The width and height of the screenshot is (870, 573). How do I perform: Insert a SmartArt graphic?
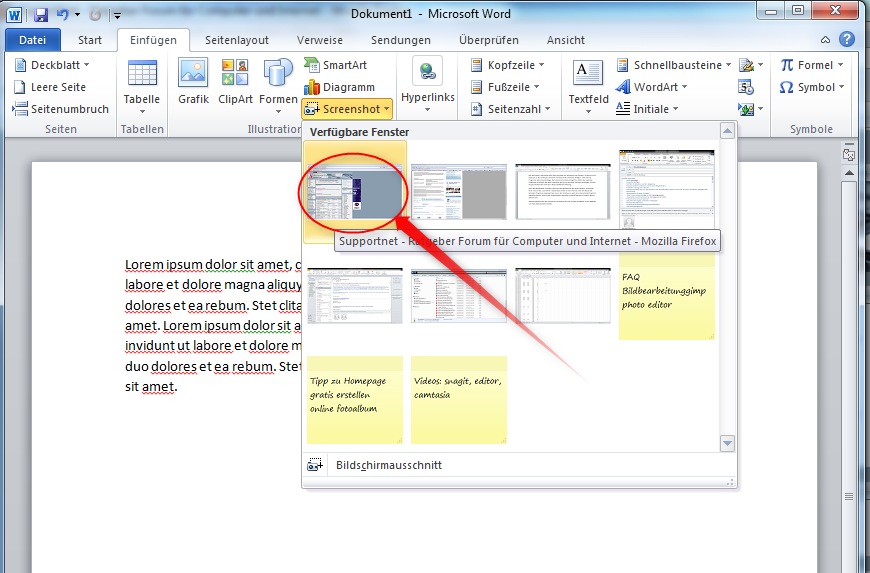click(336, 65)
